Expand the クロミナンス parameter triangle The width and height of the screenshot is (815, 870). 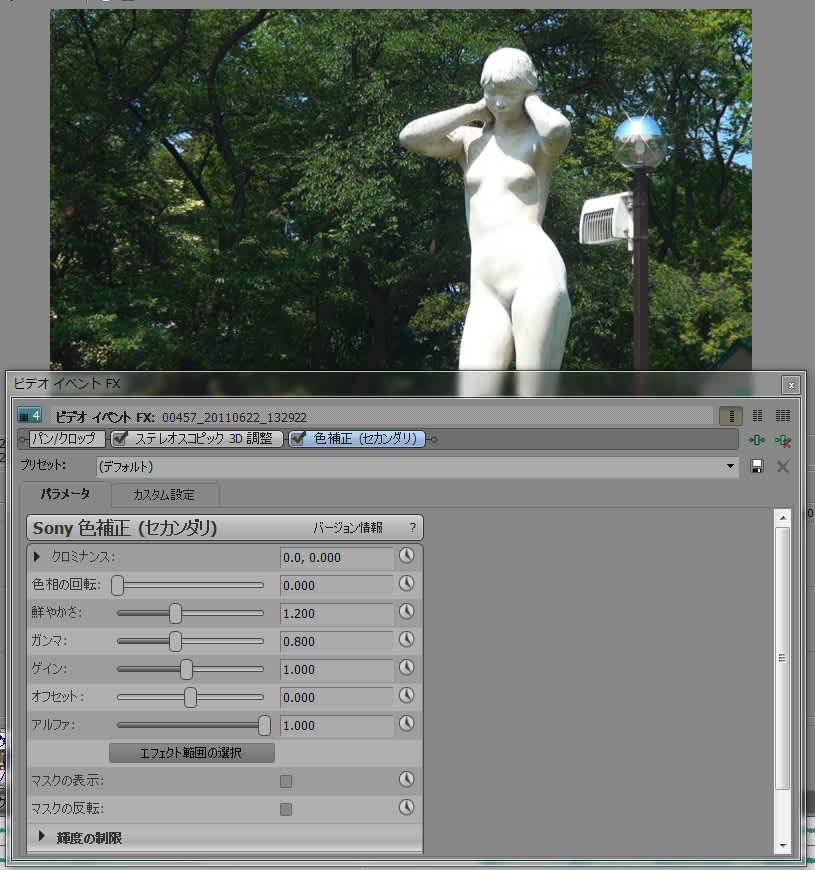pos(37,556)
